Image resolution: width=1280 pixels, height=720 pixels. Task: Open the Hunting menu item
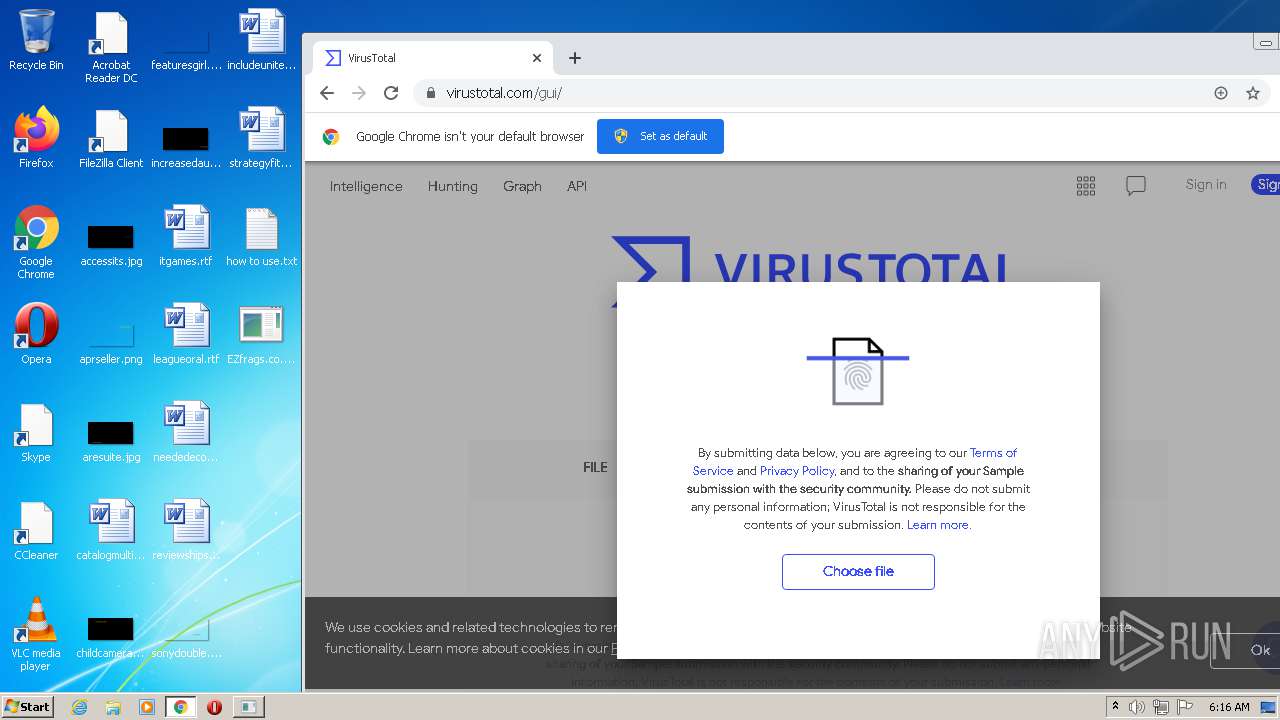click(x=453, y=186)
